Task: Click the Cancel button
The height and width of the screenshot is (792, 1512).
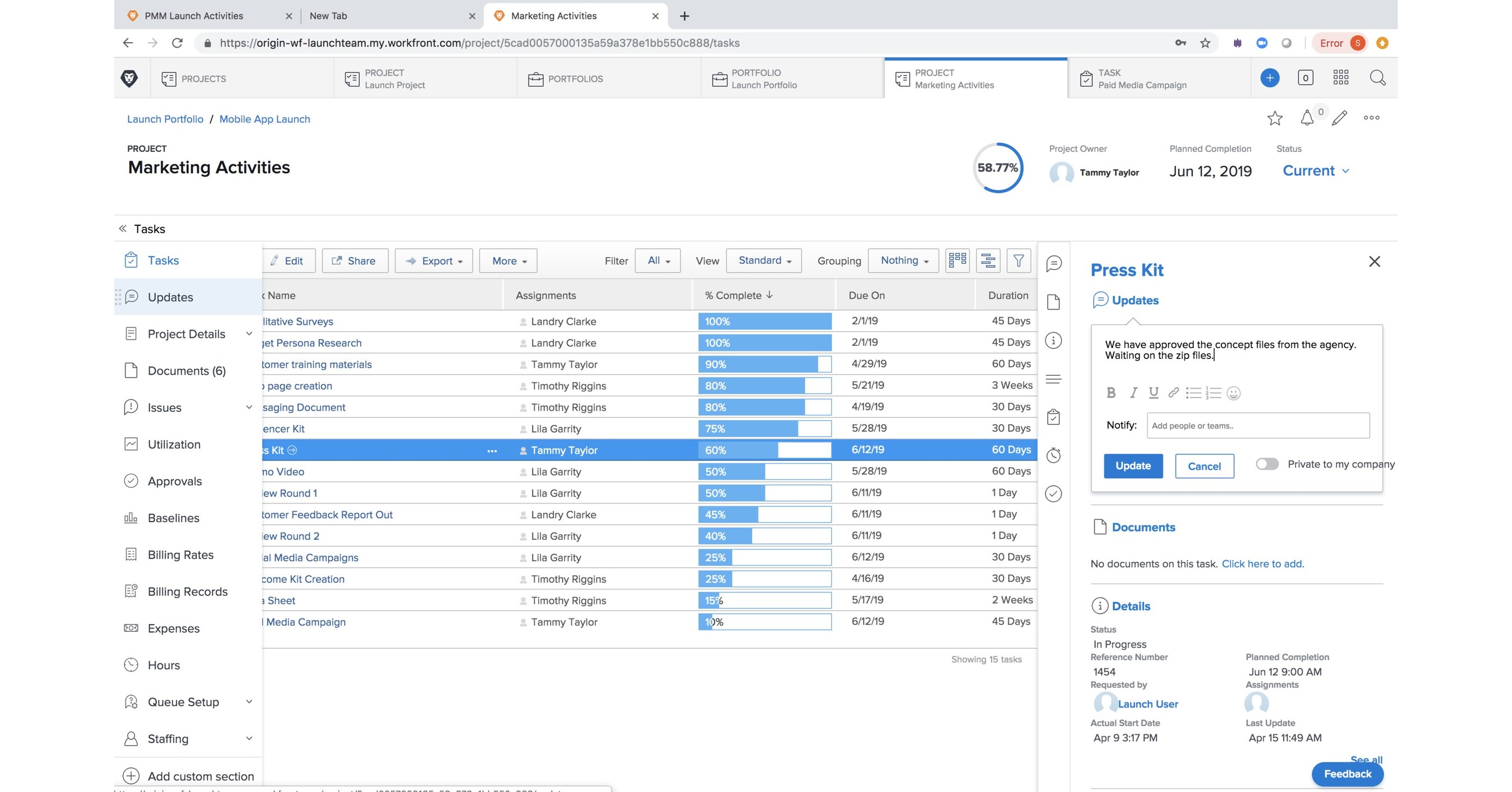Action: tap(1204, 466)
